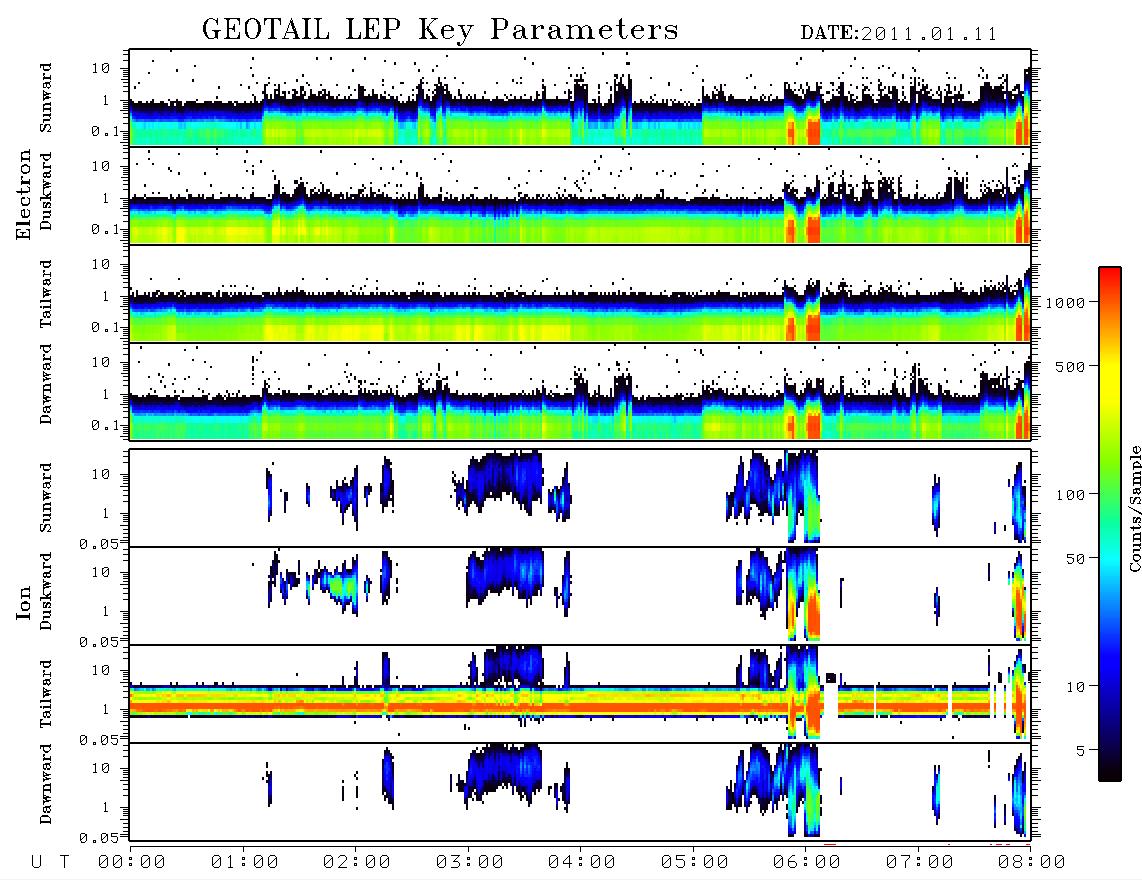Click the Electron "Tailward" panel label
The image size is (1142, 880).
46,293
